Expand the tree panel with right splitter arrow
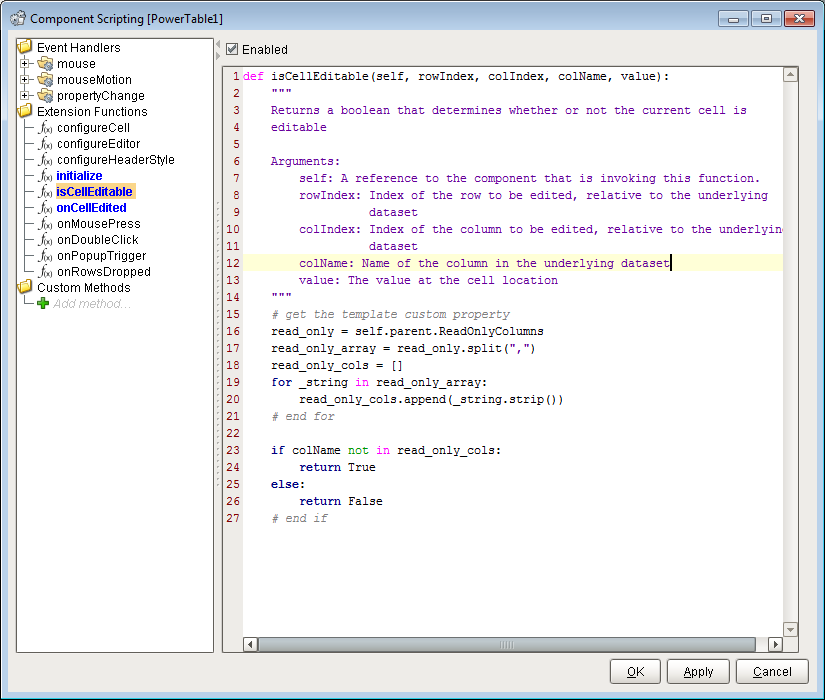This screenshot has height=700, width=825. click(218, 55)
